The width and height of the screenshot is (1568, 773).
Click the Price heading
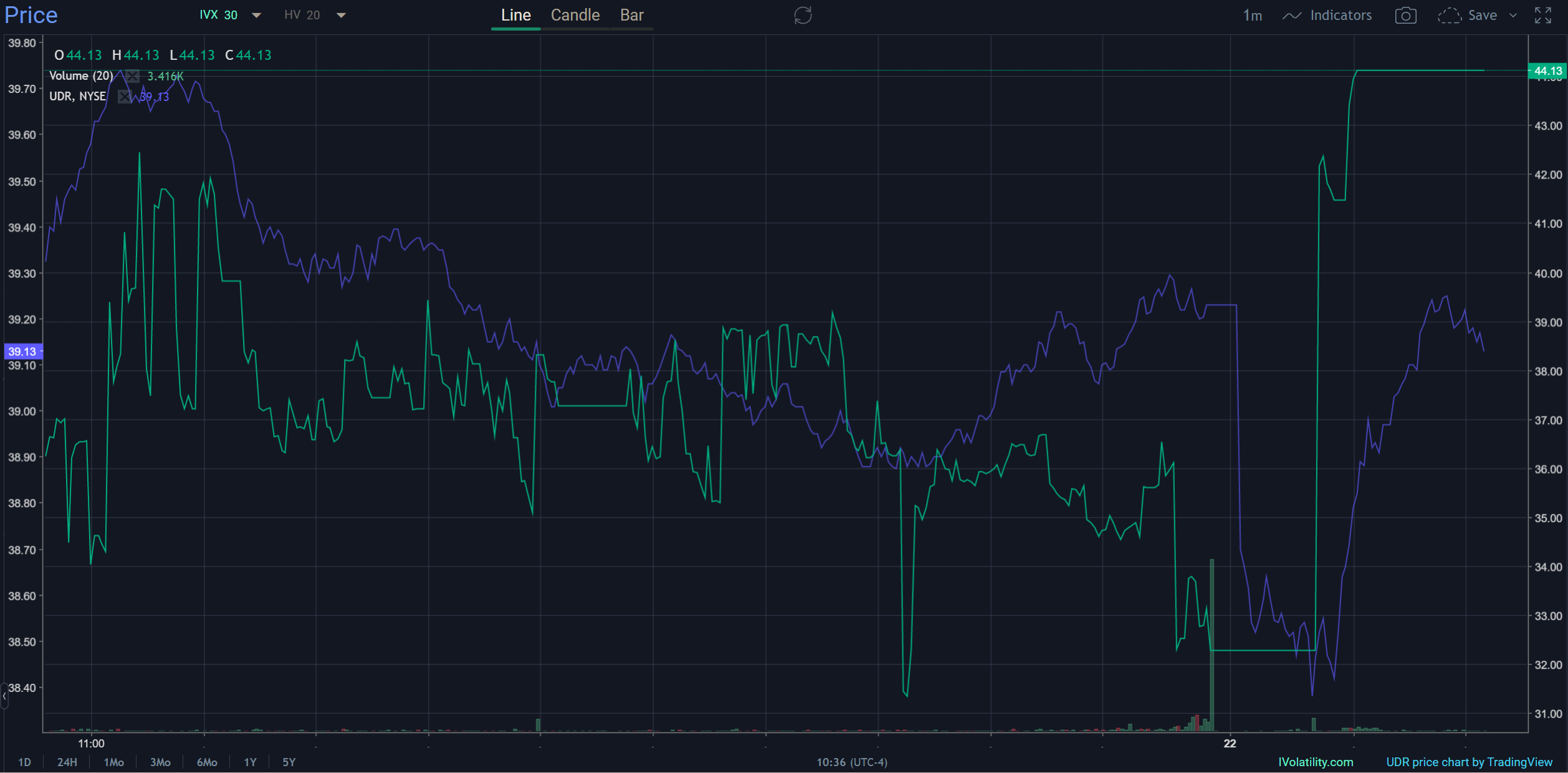tap(31, 16)
